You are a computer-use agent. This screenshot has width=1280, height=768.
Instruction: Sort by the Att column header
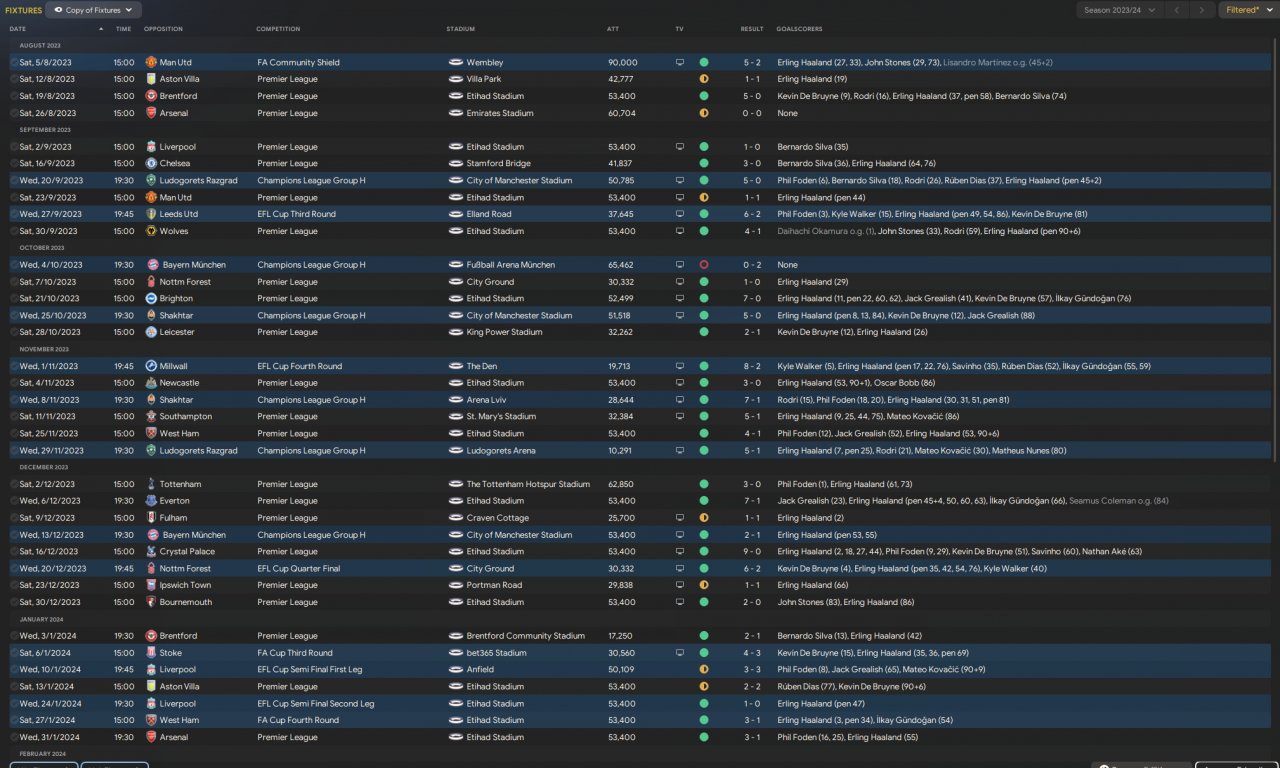point(613,29)
